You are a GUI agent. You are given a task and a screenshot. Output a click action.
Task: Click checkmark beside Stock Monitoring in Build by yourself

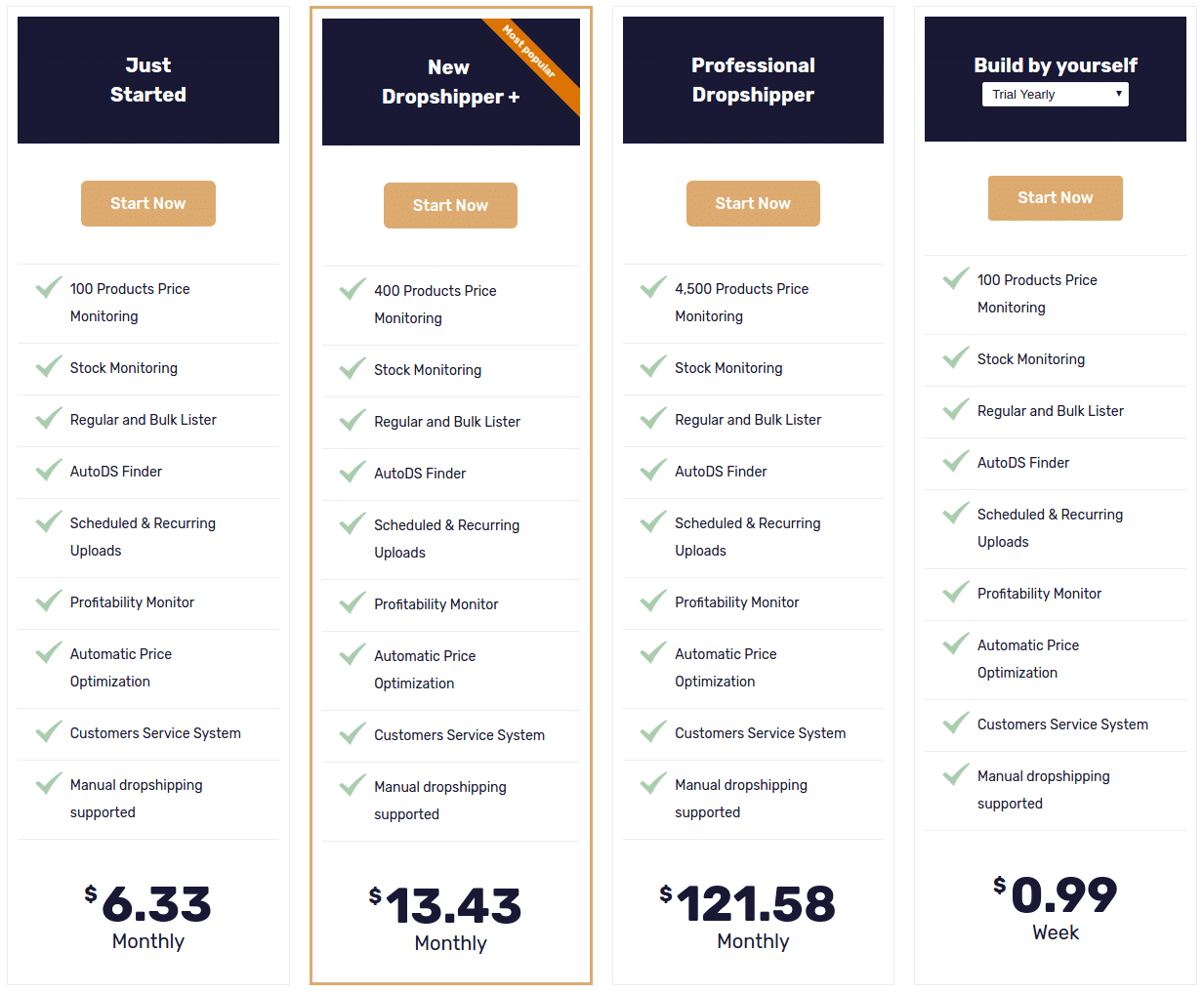click(956, 357)
